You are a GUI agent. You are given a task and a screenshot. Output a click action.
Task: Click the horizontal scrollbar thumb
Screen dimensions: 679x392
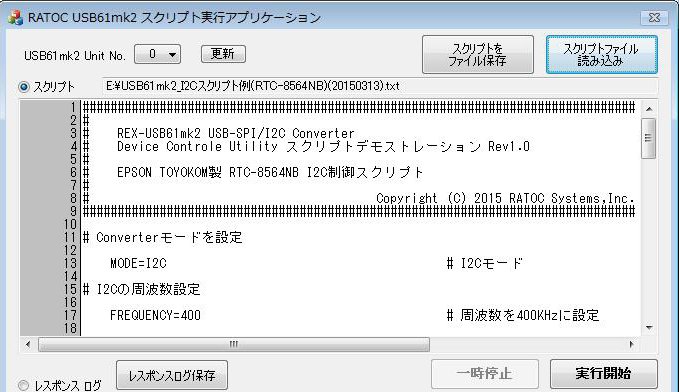(x=234, y=344)
